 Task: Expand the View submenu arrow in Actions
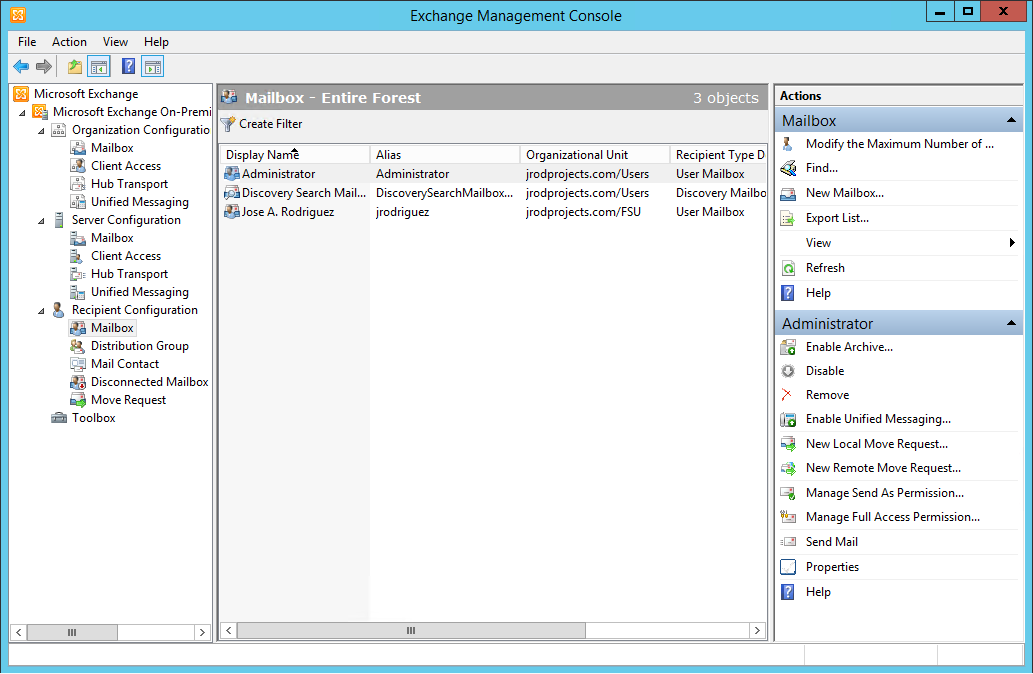pos(1012,243)
